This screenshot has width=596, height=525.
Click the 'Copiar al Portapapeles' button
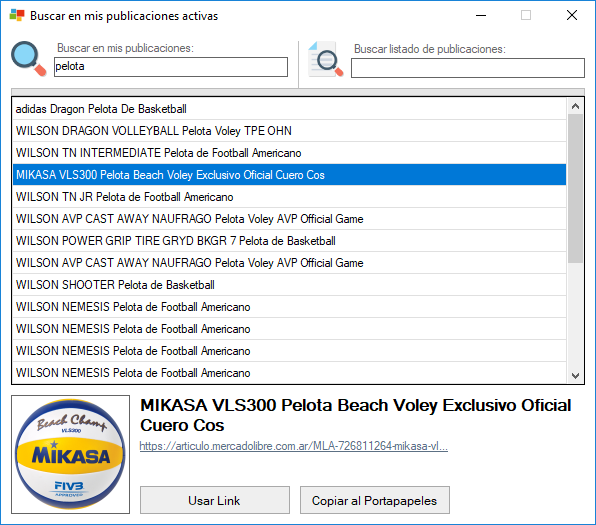[x=375, y=500]
